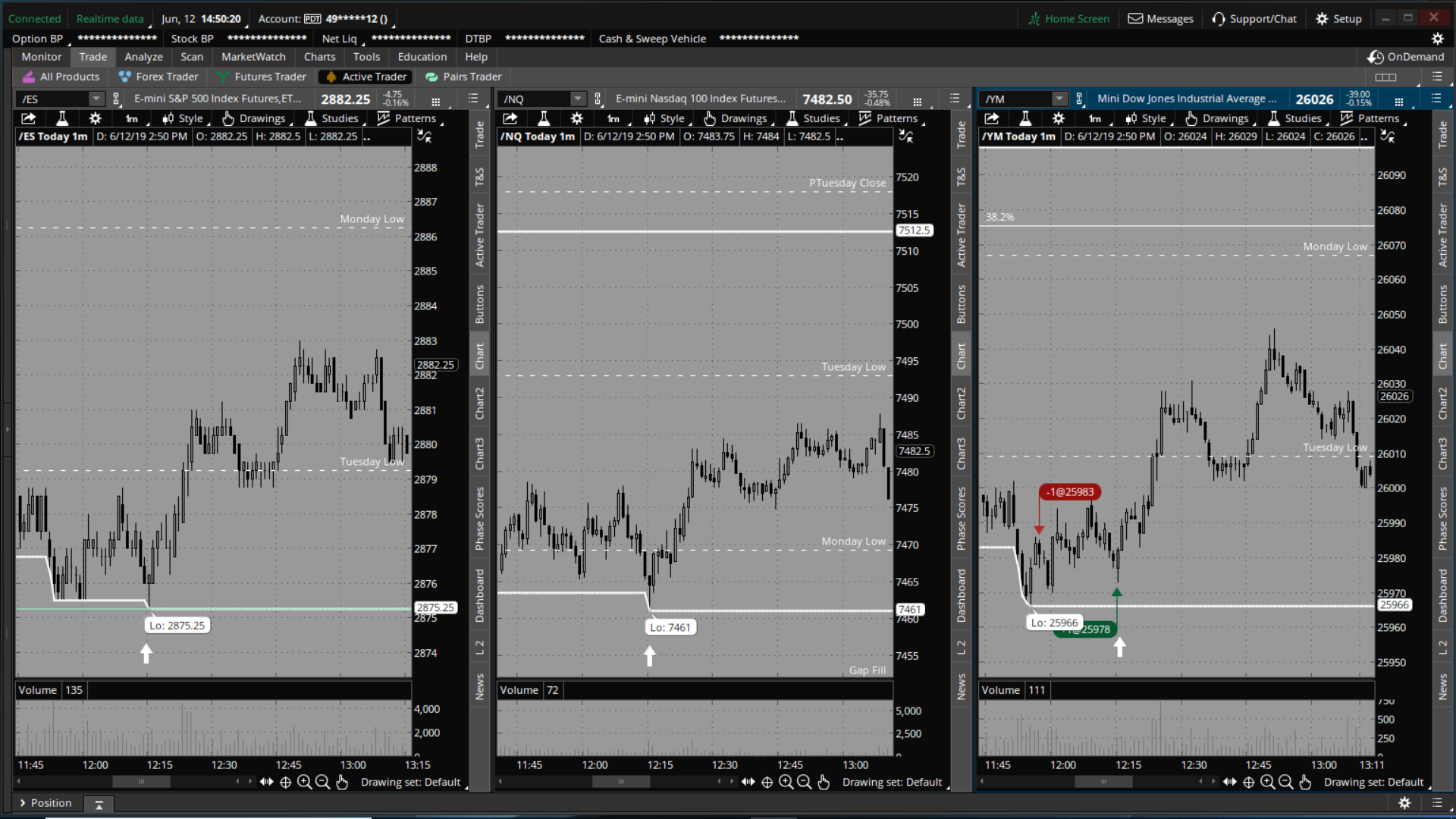The image size is (1456, 819).
Task: Click the /NQ chart horizontal scrollbar thumb
Action: coord(621,781)
